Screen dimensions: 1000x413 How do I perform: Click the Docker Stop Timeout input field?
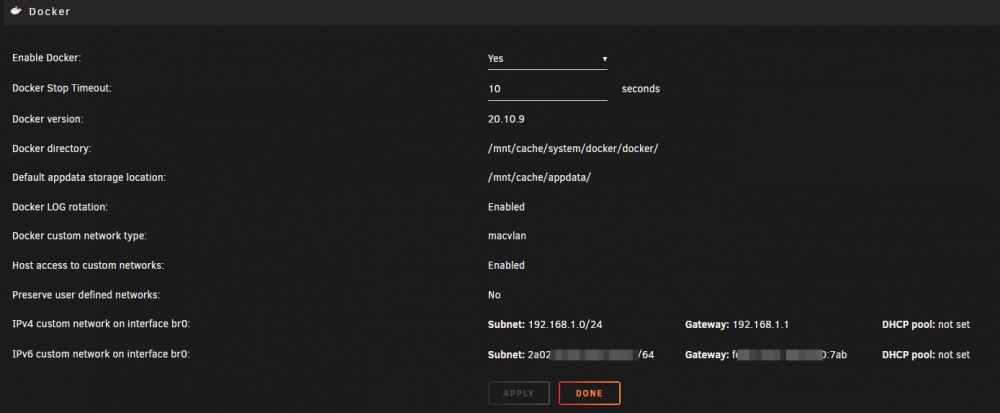pos(547,89)
